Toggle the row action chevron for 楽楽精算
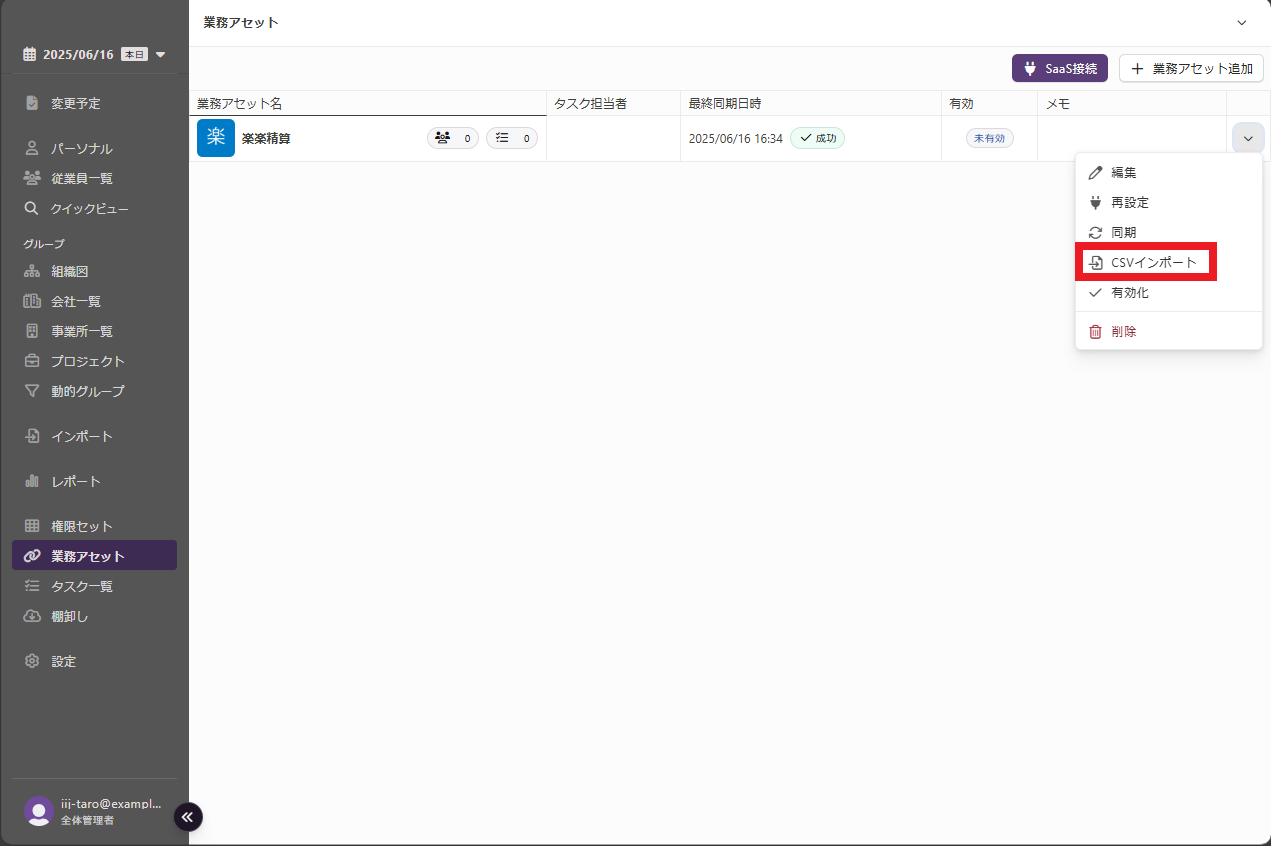This screenshot has width=1271, height=846. tap(1248, 138)
